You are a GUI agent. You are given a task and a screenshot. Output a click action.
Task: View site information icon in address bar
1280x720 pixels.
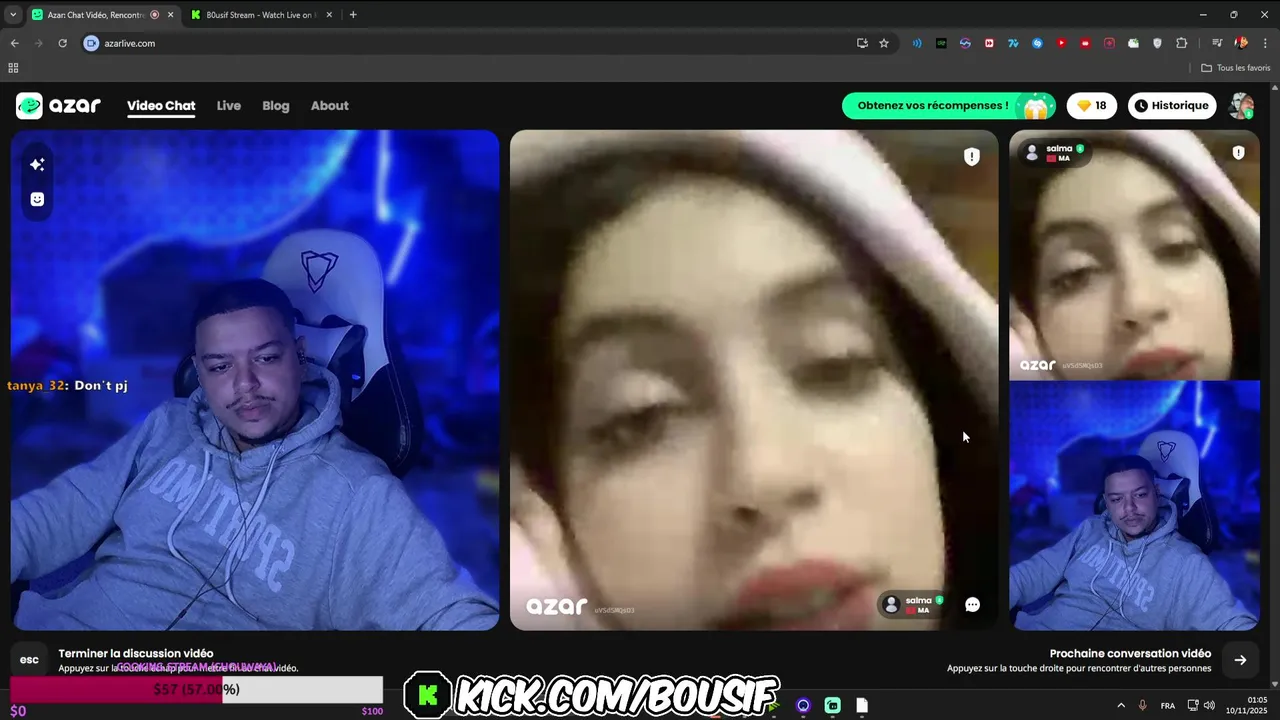click(x=91, y=43)
